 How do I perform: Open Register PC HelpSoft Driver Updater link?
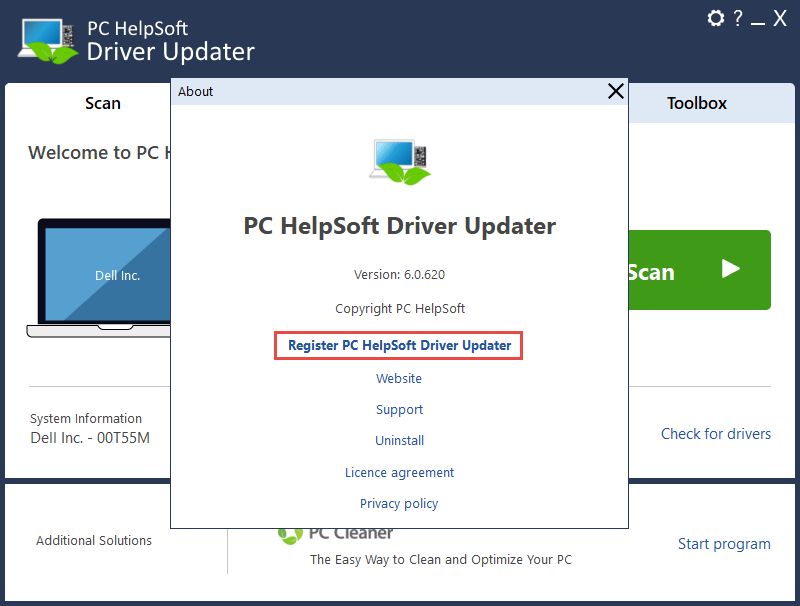(399, 345)
